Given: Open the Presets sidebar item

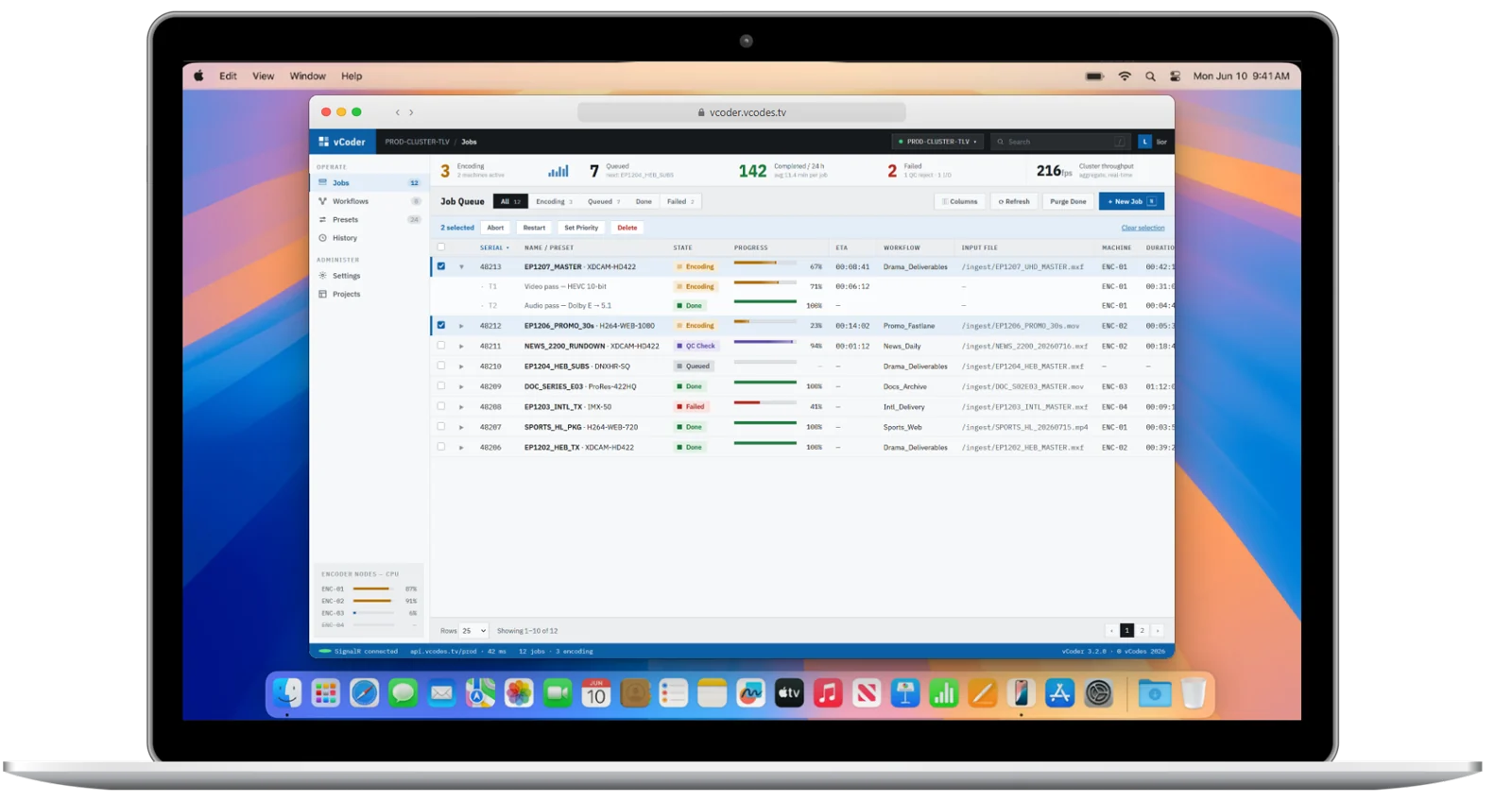Looking at the screenshot, I should (369, 219).
